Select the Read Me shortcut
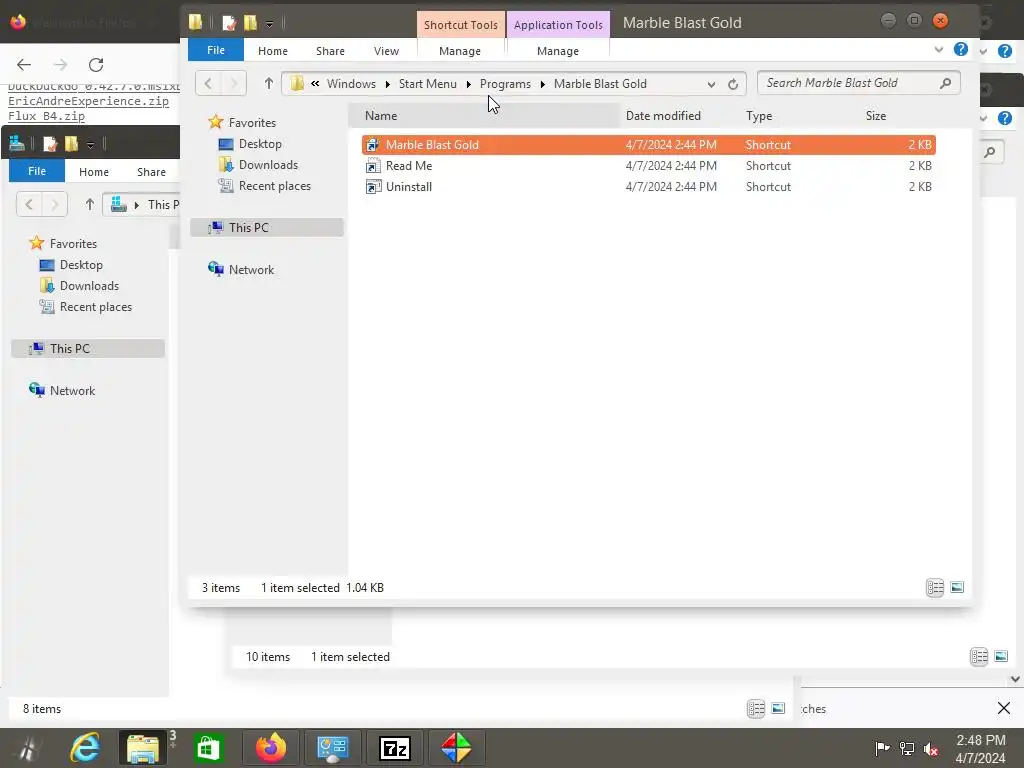 648,166
